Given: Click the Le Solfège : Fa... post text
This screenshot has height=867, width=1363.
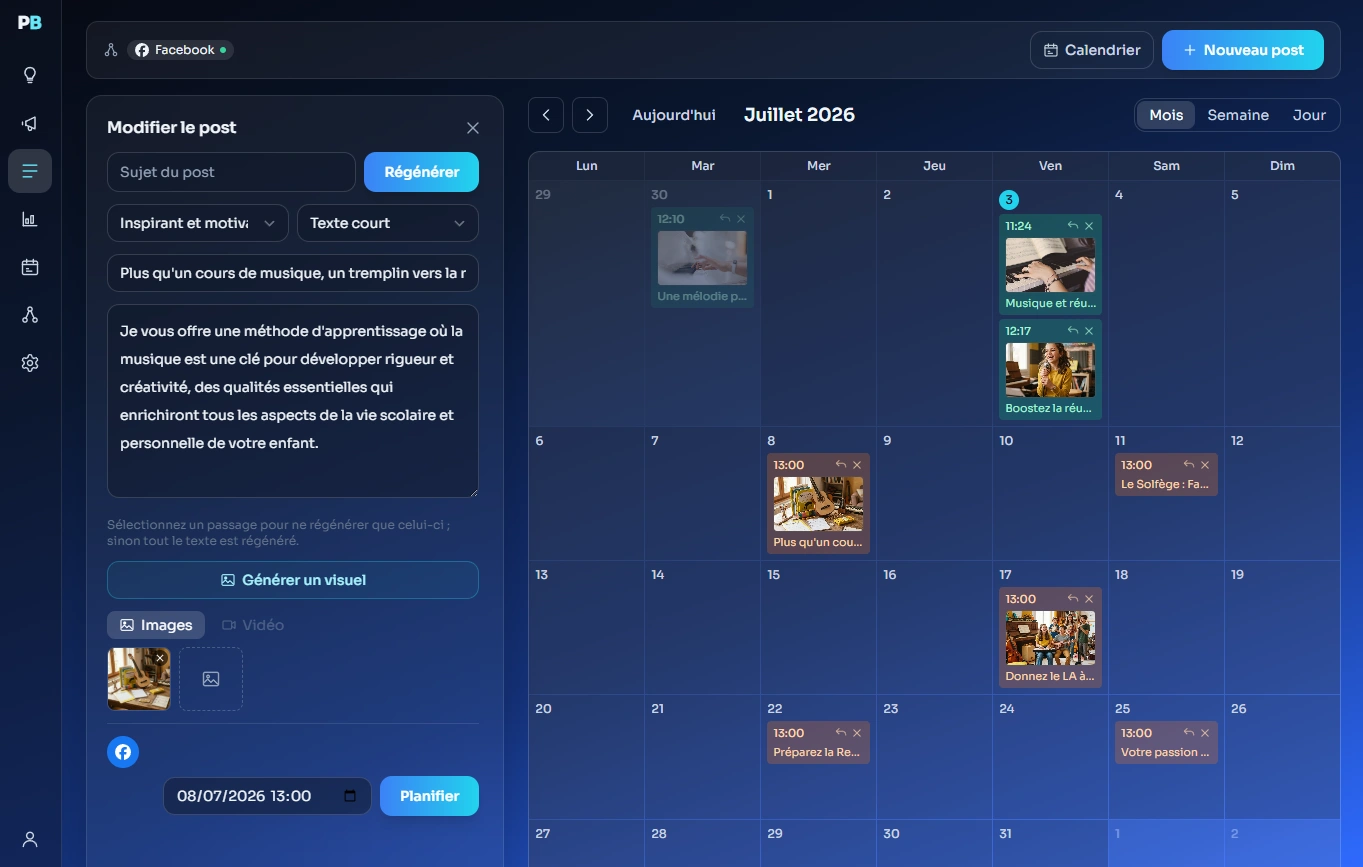Looking at the screenshot, I should 1165,484.
